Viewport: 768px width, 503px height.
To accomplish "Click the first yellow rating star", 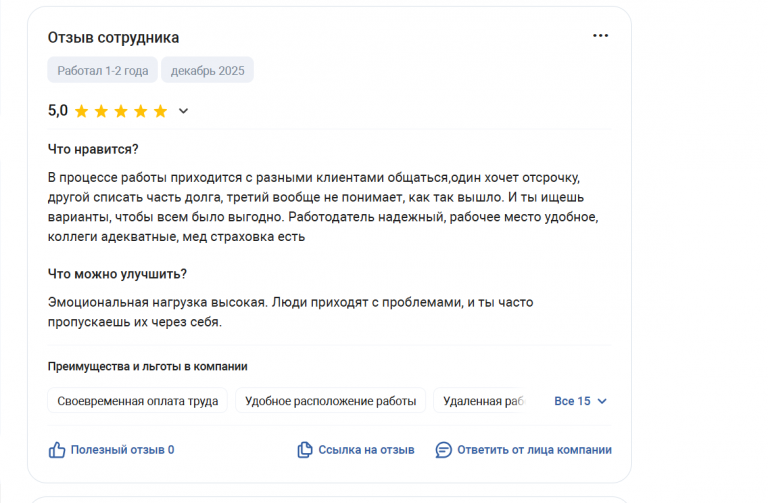I will click(81, 111).
